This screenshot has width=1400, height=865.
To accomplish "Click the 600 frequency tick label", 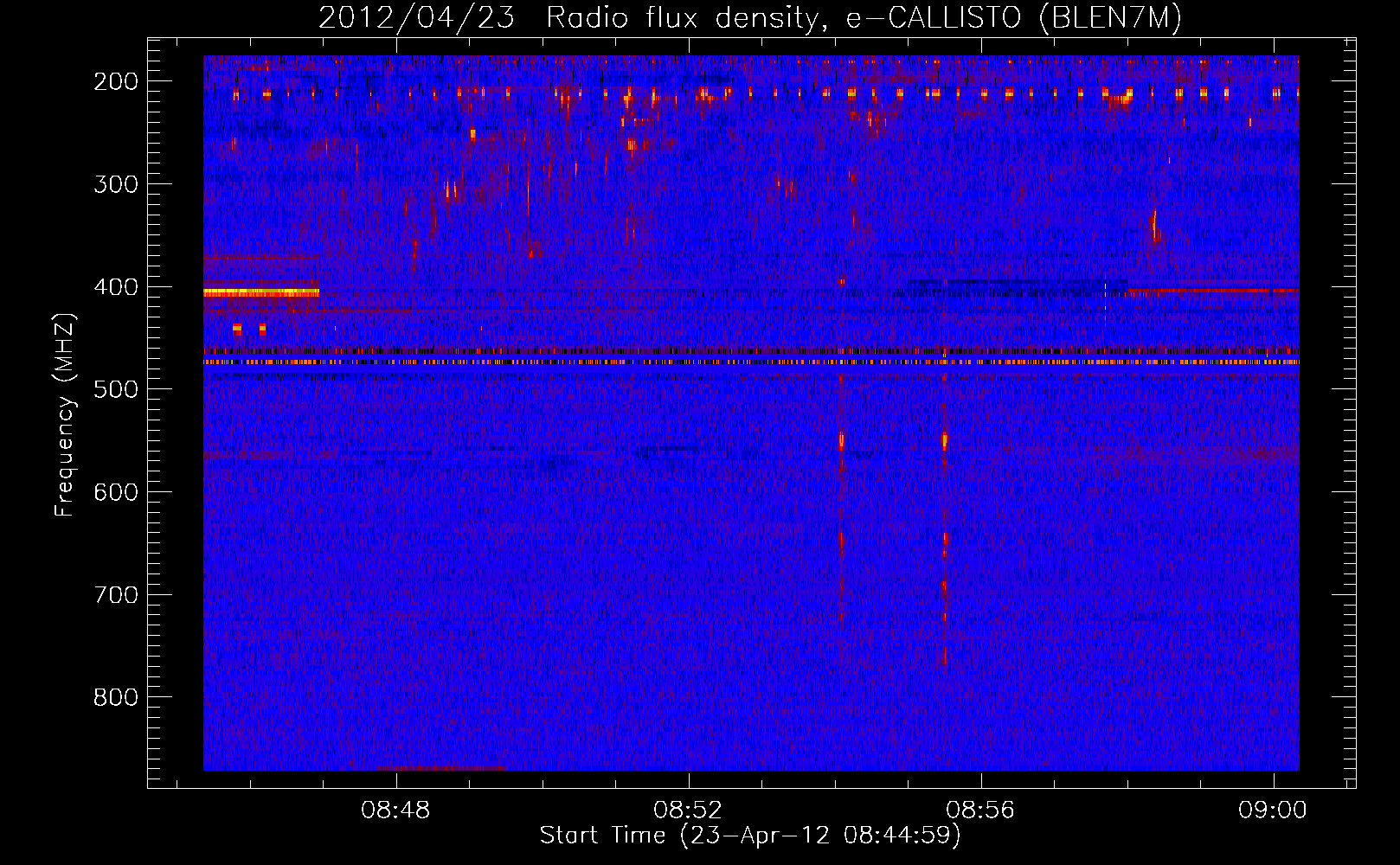I will 116,492.
